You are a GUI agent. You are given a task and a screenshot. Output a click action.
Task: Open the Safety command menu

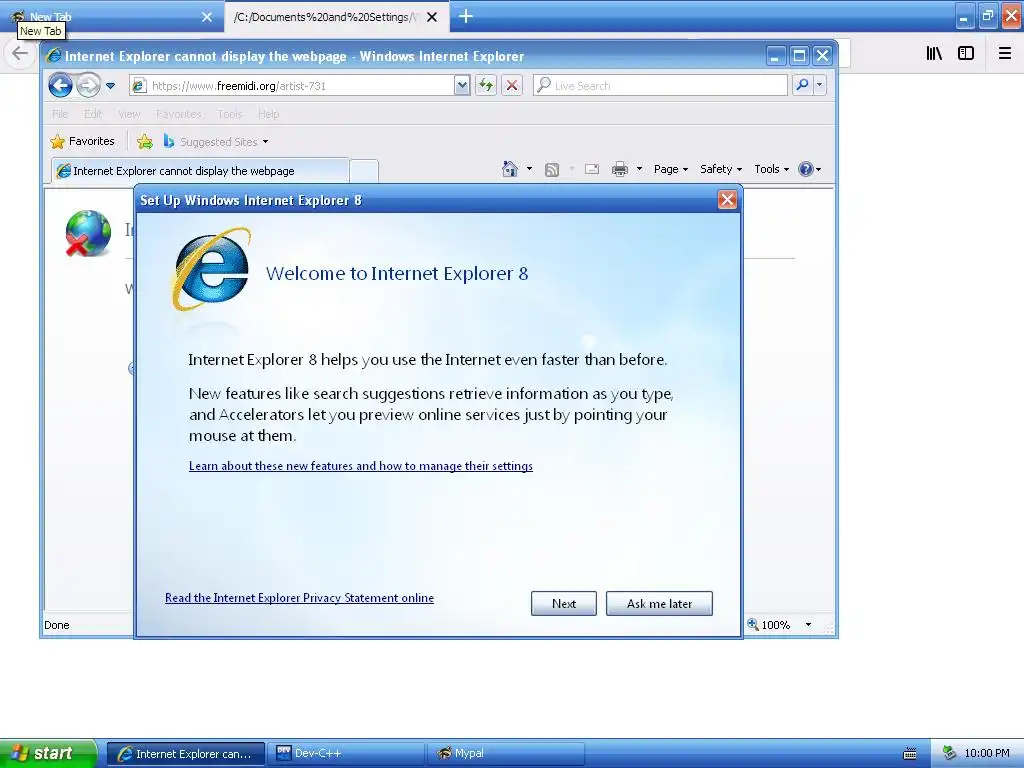tap(721, 169)
